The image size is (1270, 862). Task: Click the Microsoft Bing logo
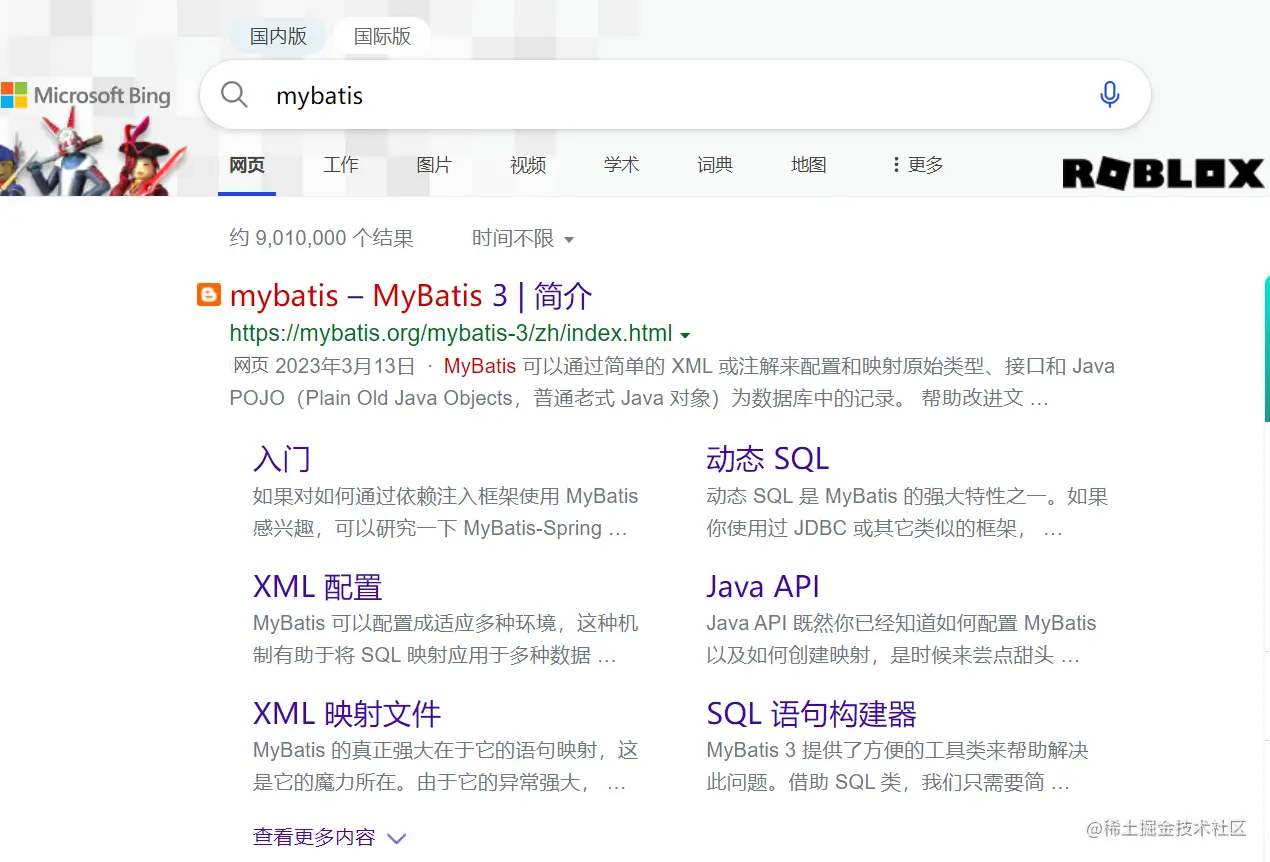(x=86, y=96)
